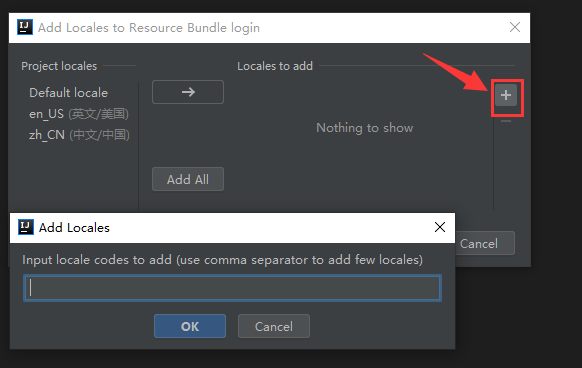This screenshot has width=582, height=368.
Task: Click the right arrow move button
Action: [188, 92]
